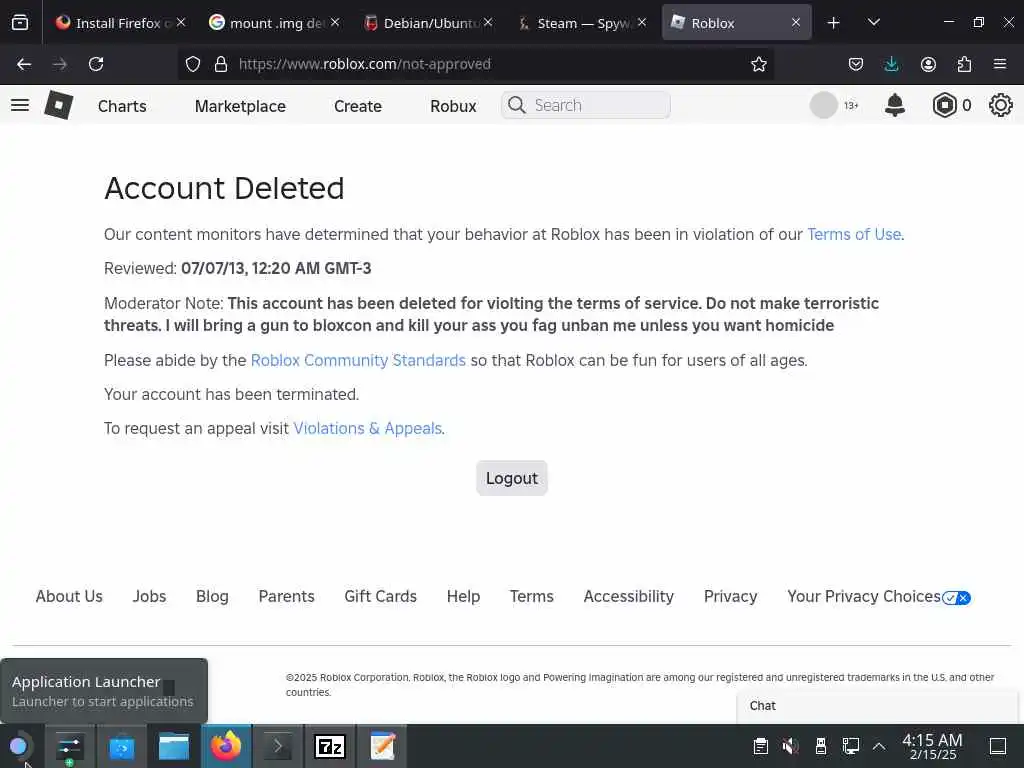The image size is (1024, 768).
Task: Open the Robux page
Action: point(453,106)
